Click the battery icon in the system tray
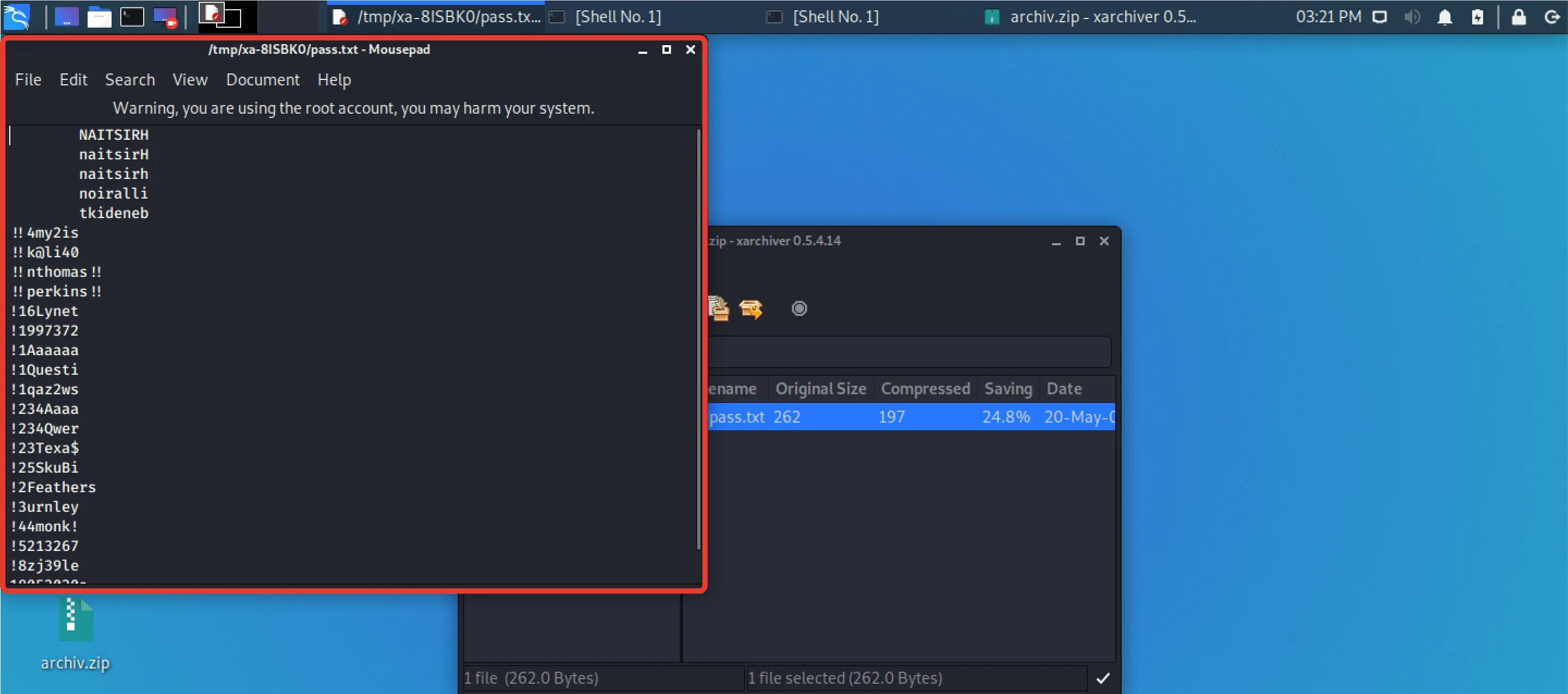 tap(1478, 16)
